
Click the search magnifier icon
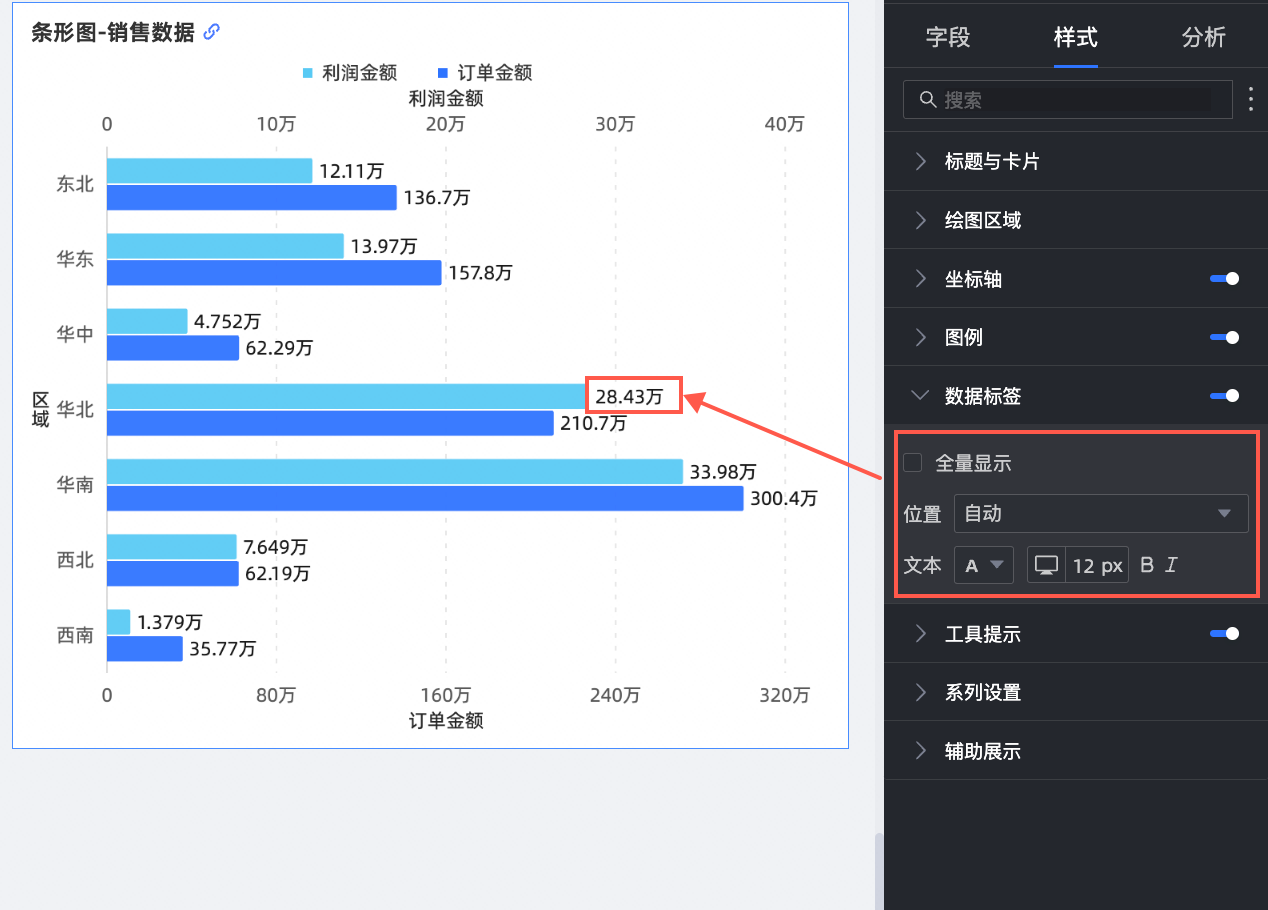click(x=927, y=100)
